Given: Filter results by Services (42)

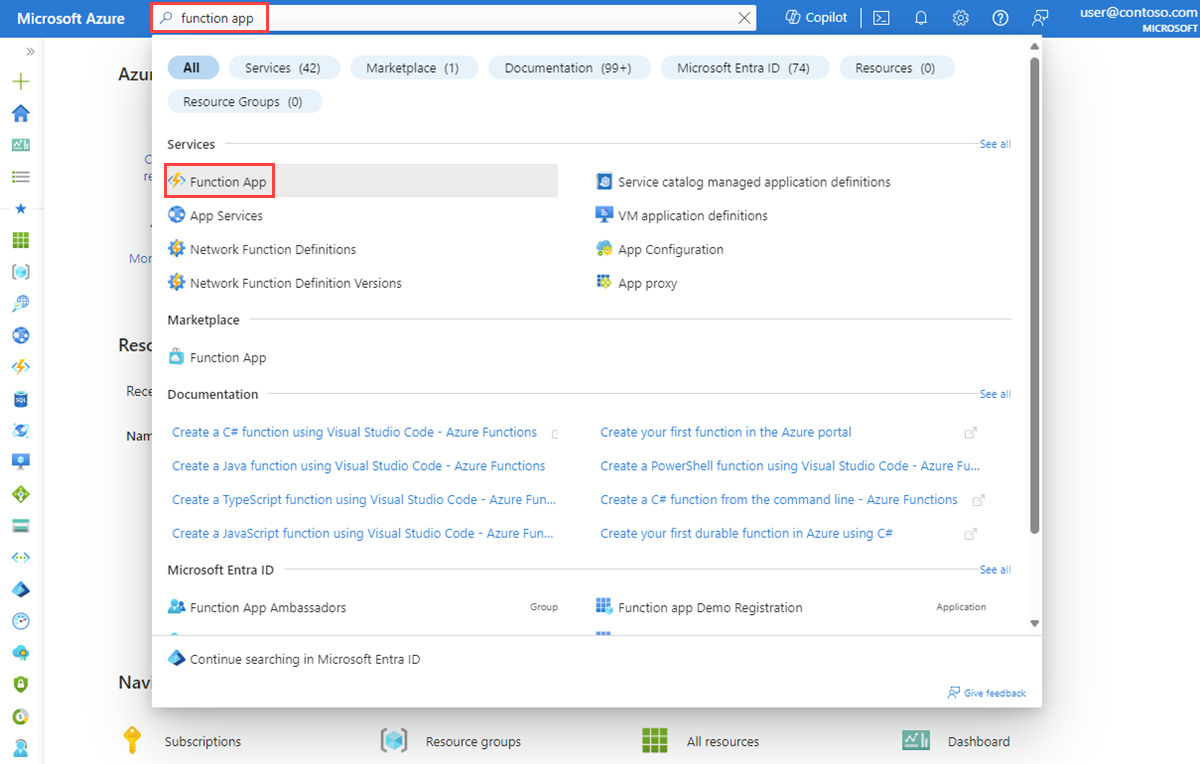Looking at the screenshot, I should 283,68.
